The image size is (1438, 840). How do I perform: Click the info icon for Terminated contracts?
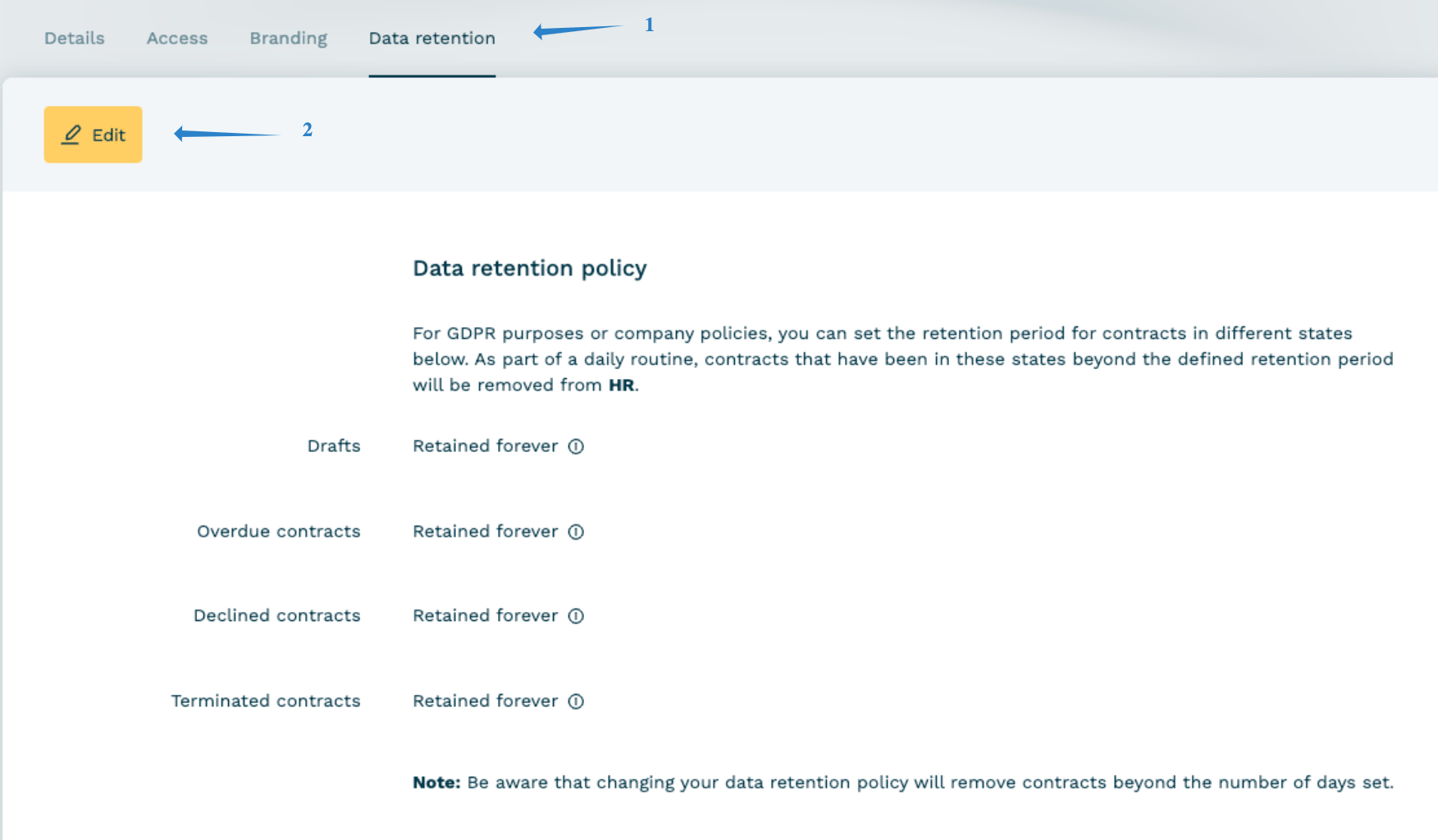coord(576,701)
